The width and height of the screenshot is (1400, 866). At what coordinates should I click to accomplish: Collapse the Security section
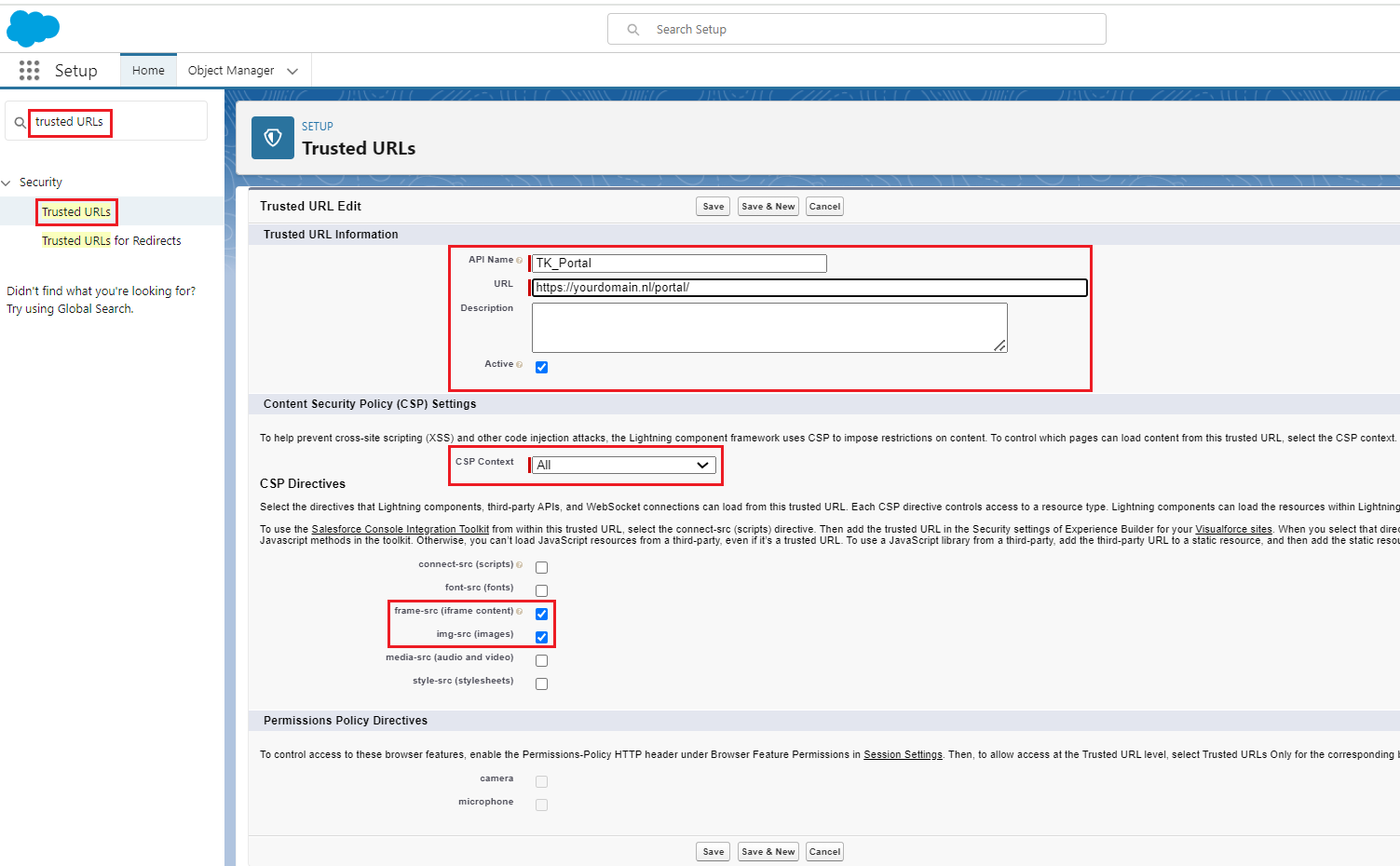7,183
